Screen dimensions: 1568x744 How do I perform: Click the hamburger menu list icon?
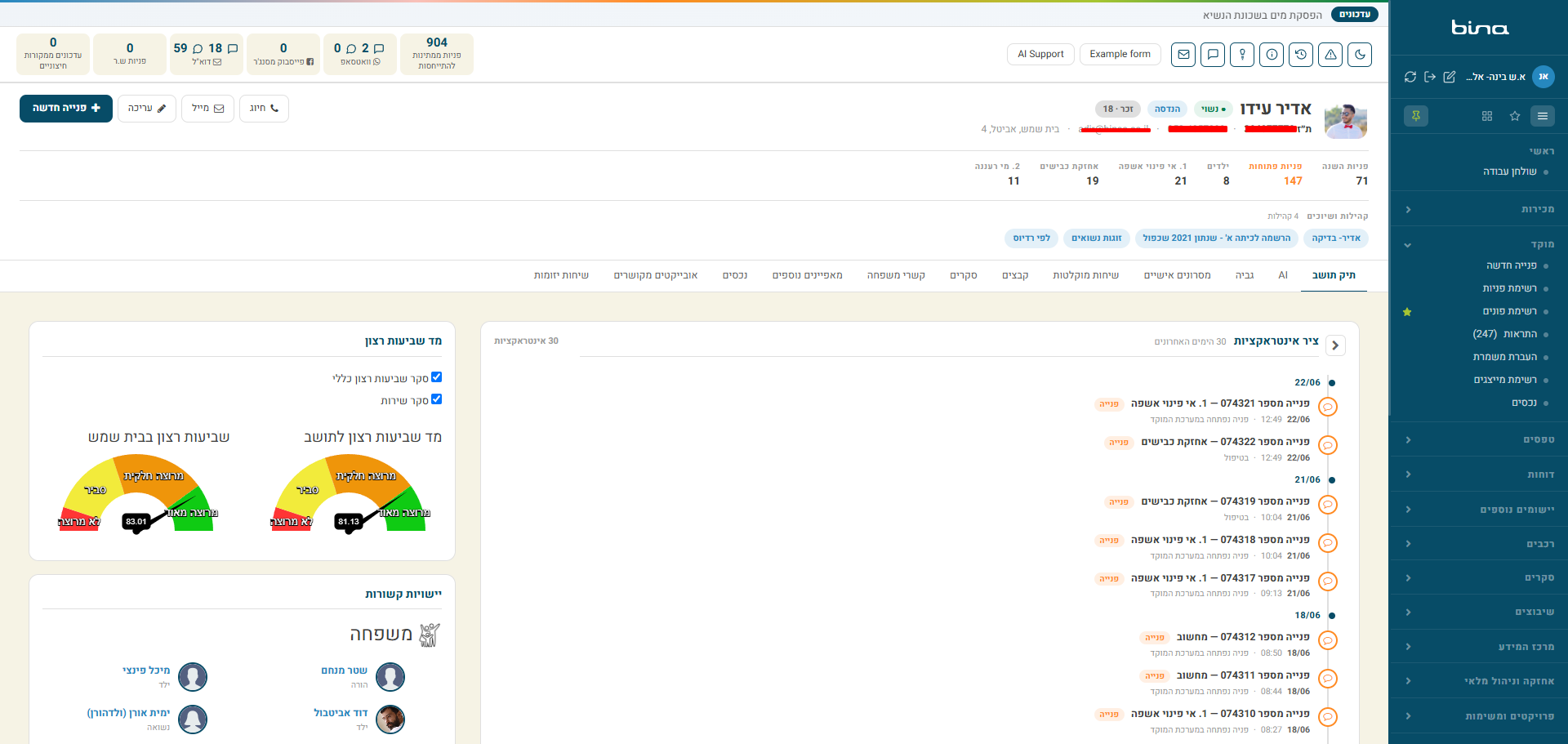click(x=1543, y=116)
